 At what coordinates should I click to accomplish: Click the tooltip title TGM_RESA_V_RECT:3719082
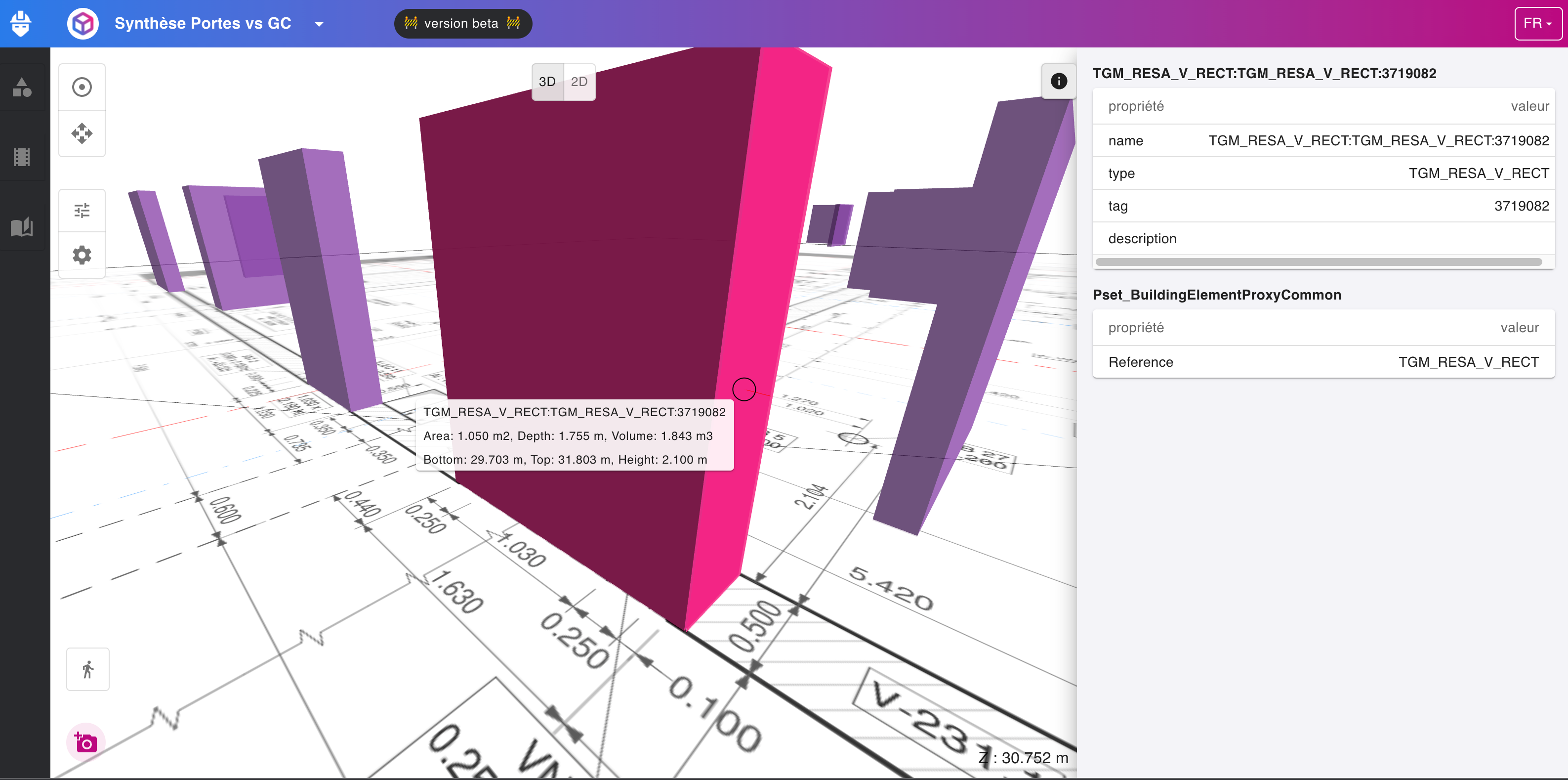pyautogui.click(x=574, y=412)
